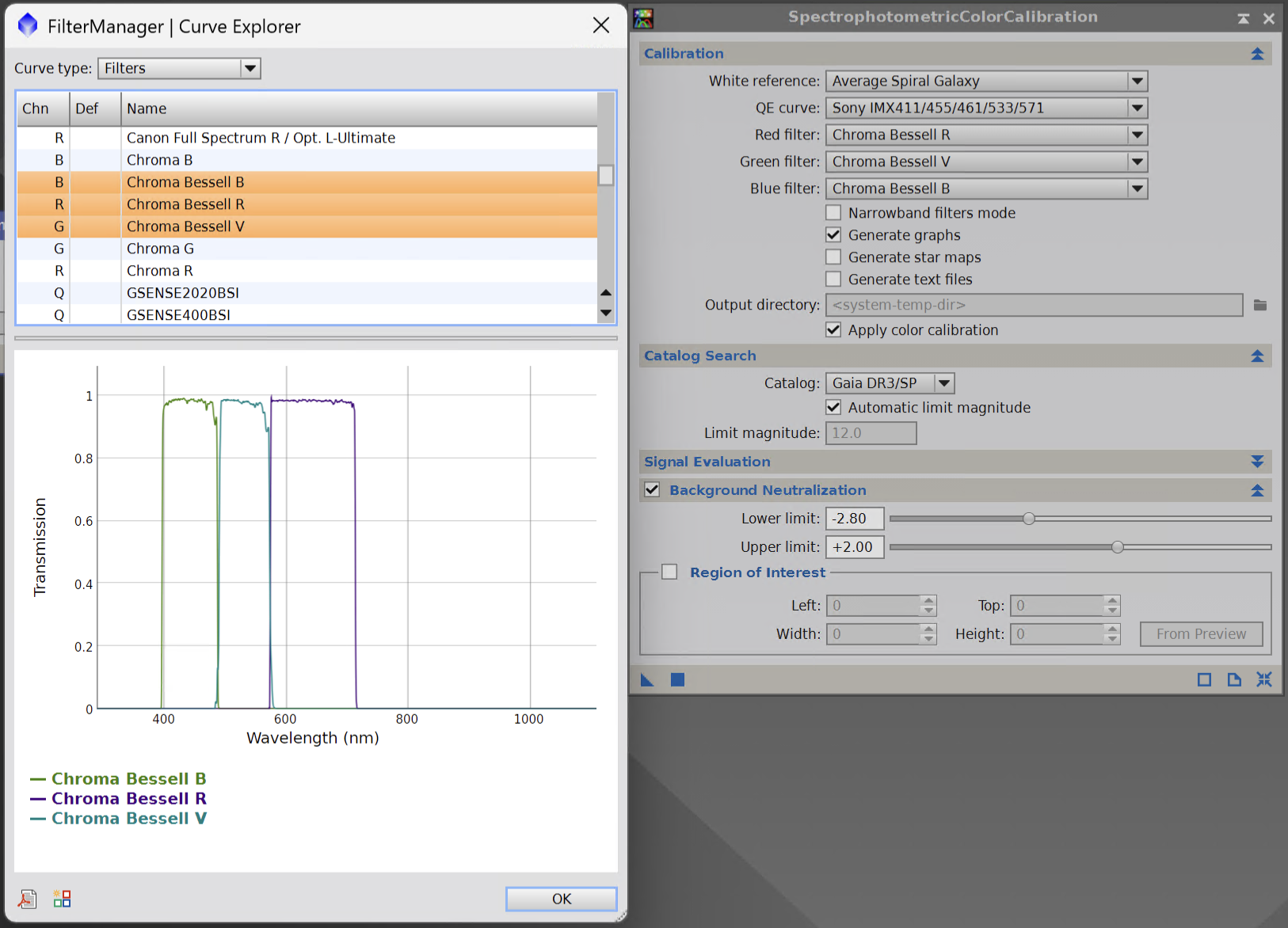Collapse the Background Neutralization section
Image resolution: width=1288 pixels, height=928 pixels.
point(1257,491)
